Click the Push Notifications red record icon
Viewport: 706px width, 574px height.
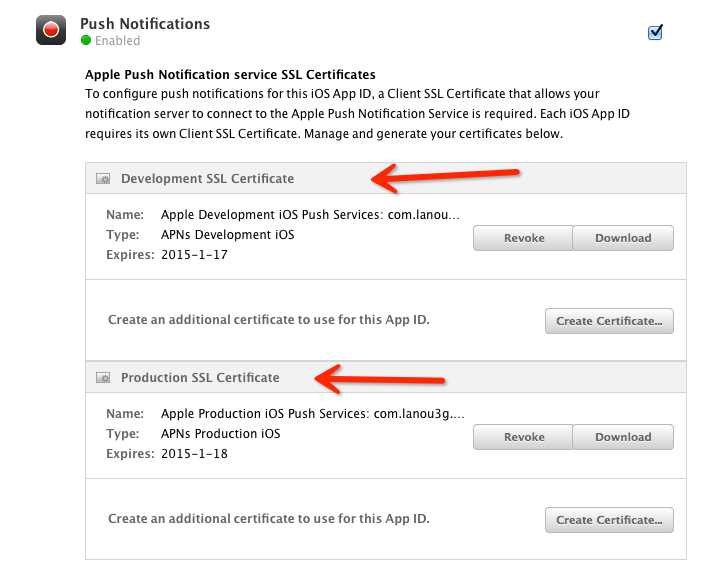pos(51,30)
